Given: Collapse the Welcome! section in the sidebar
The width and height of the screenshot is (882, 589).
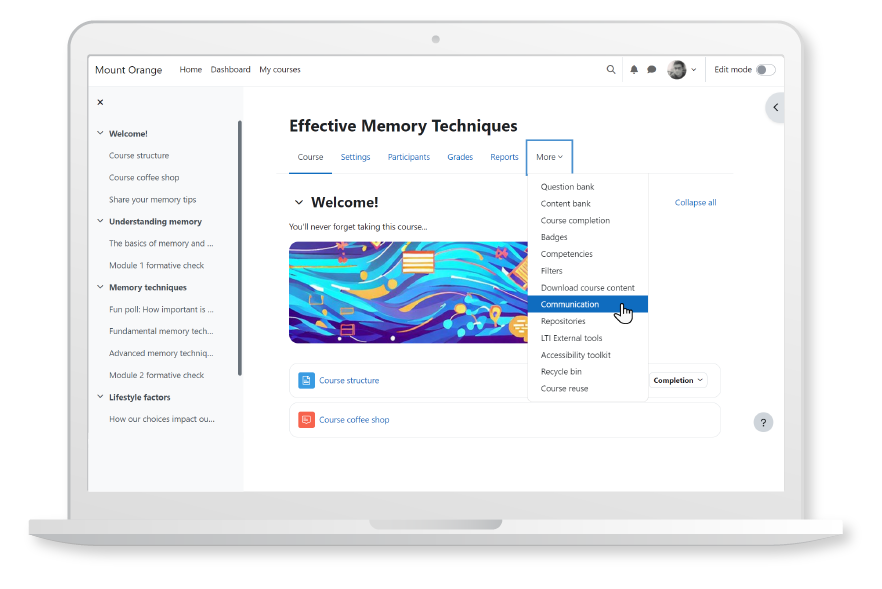Looking at the screenshot, I should click(x=99, y=133).
